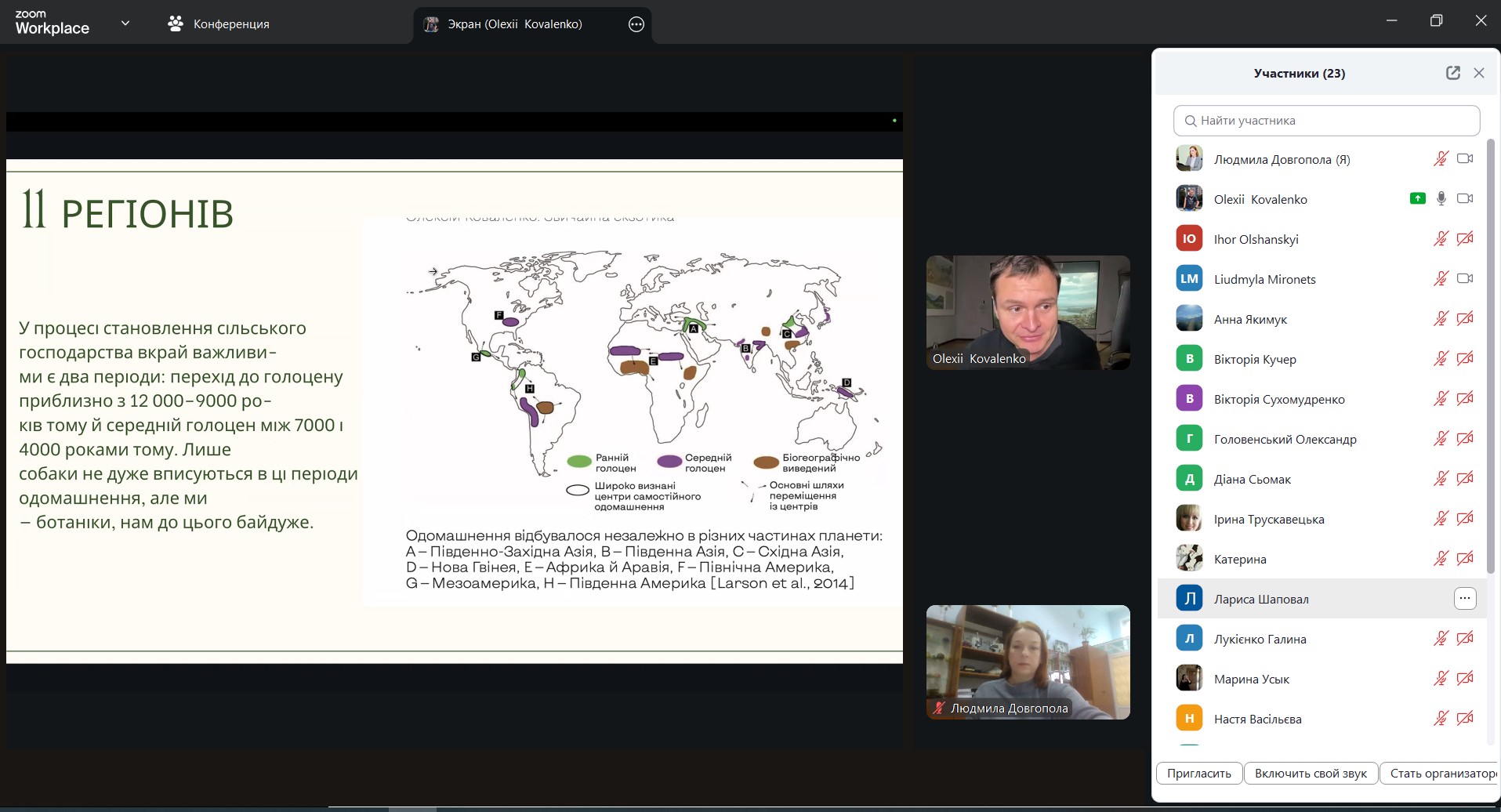
Task: Toggle my camera in Людмила Довгопола row
Action: tap(1464, 159)
